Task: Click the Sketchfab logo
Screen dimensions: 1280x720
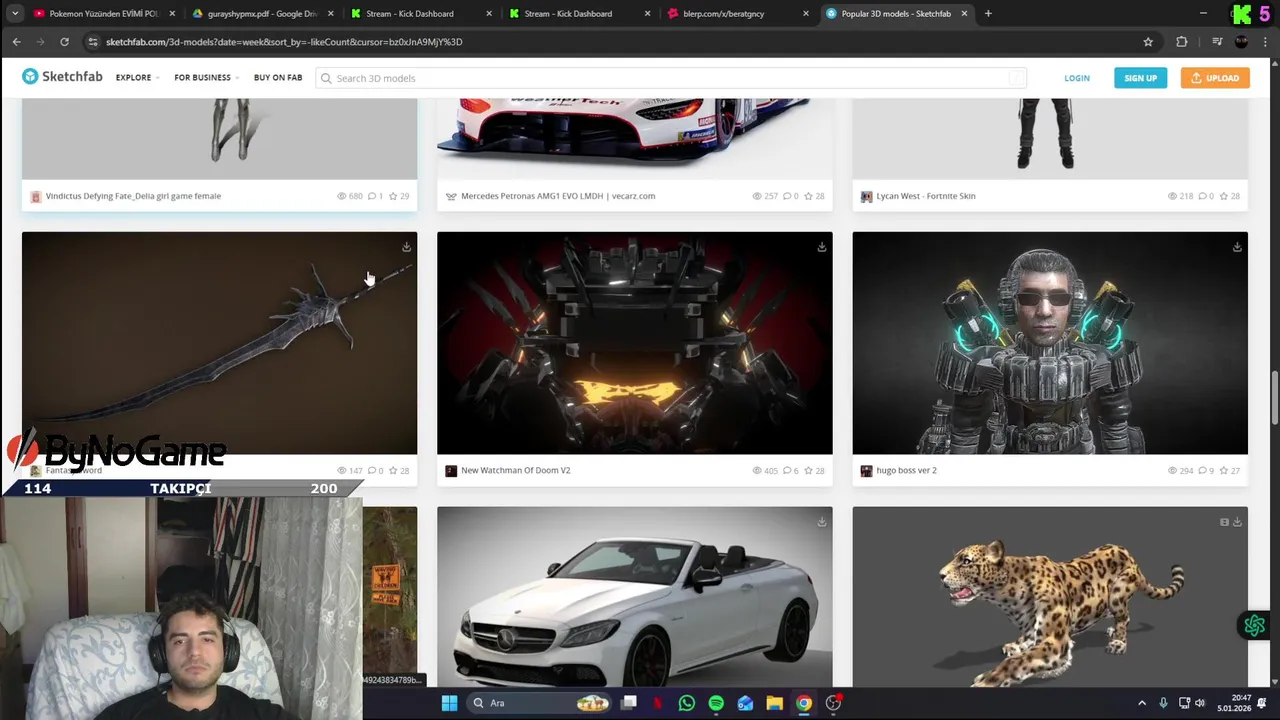Action: [62, 77]
